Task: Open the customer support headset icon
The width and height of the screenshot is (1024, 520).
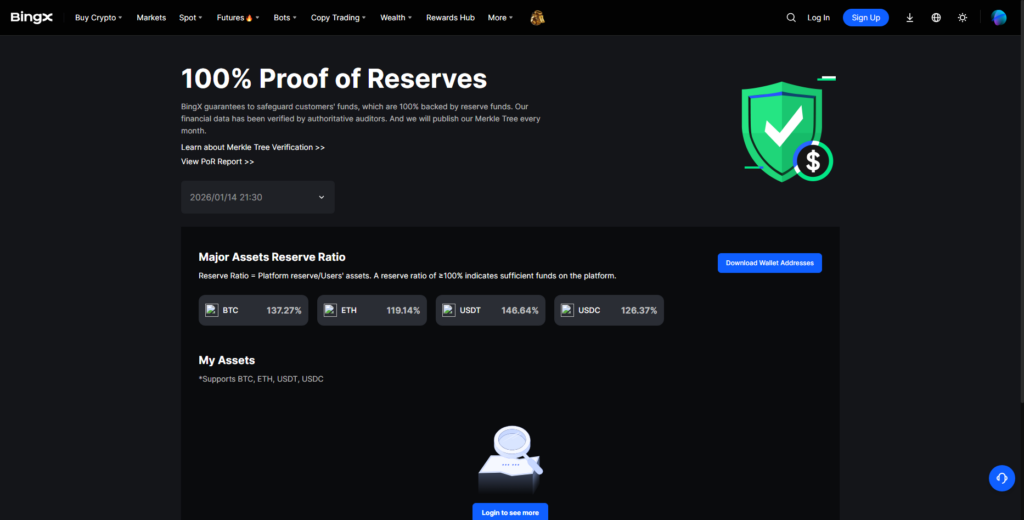Action: click(x=1002, y=478)
